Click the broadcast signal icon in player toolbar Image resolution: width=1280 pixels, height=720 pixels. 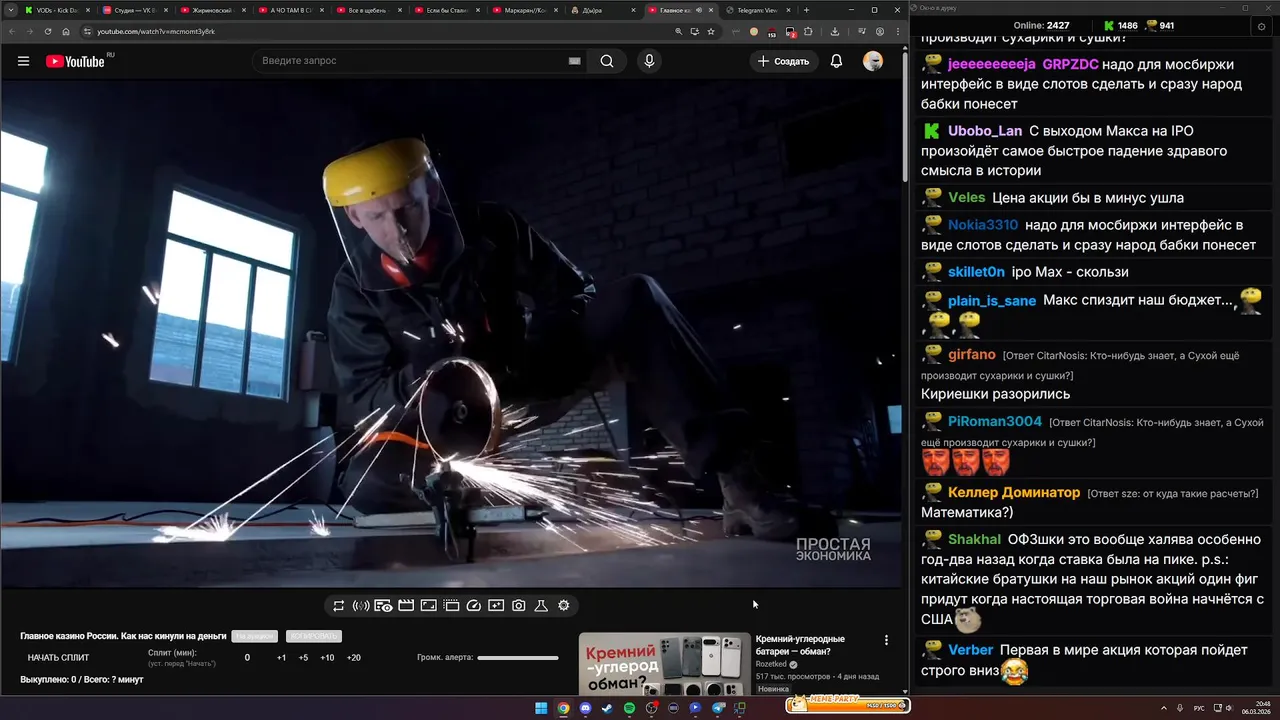tap(361, 605)
